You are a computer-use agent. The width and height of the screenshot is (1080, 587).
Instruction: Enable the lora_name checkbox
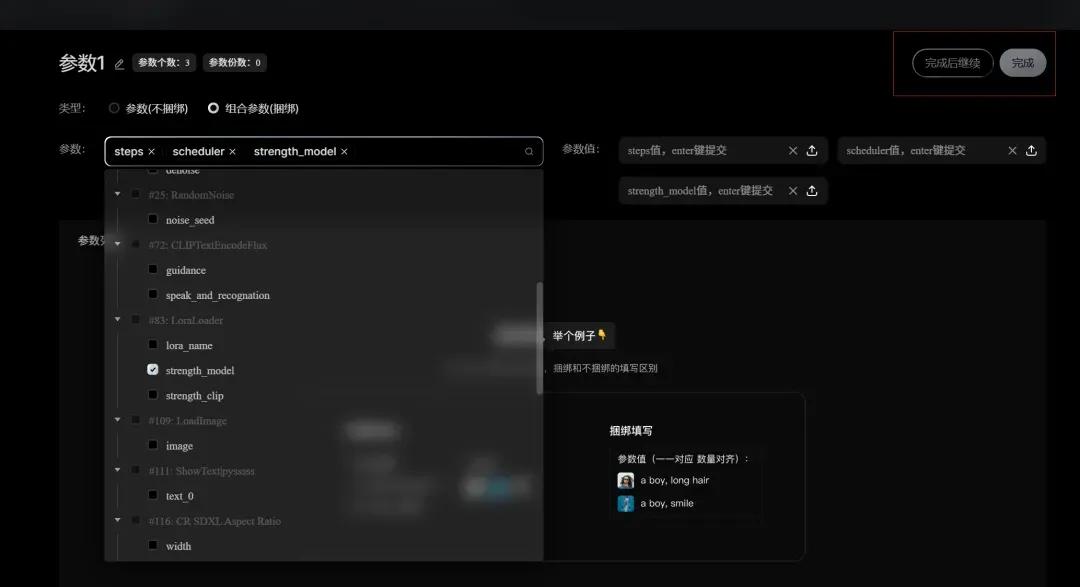point(153,345)
